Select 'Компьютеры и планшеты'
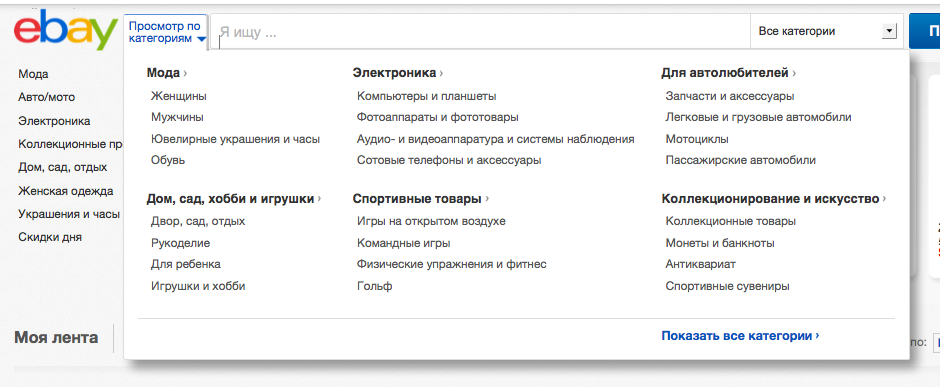 pyautogui.click(x=426, y=96)
